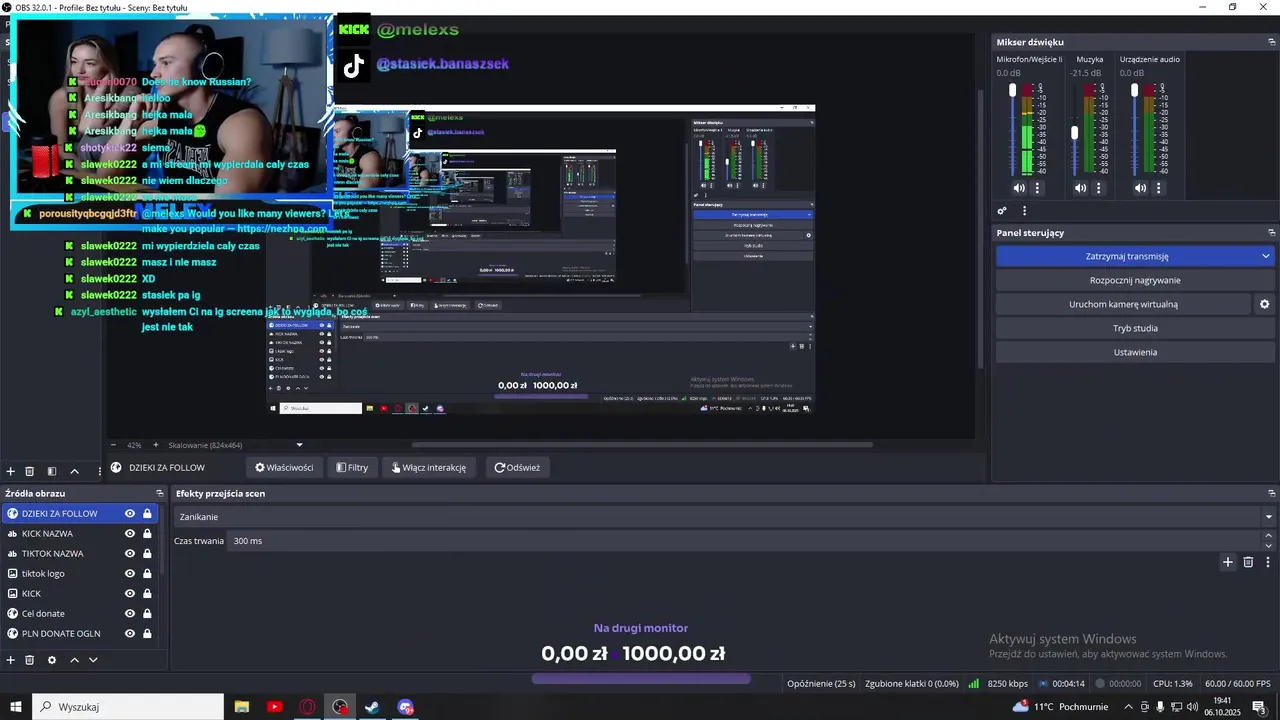This screenshot has height=720, width=1280.
Task: Show hidden system tray icons chevron
Action: pos(1127,707)
